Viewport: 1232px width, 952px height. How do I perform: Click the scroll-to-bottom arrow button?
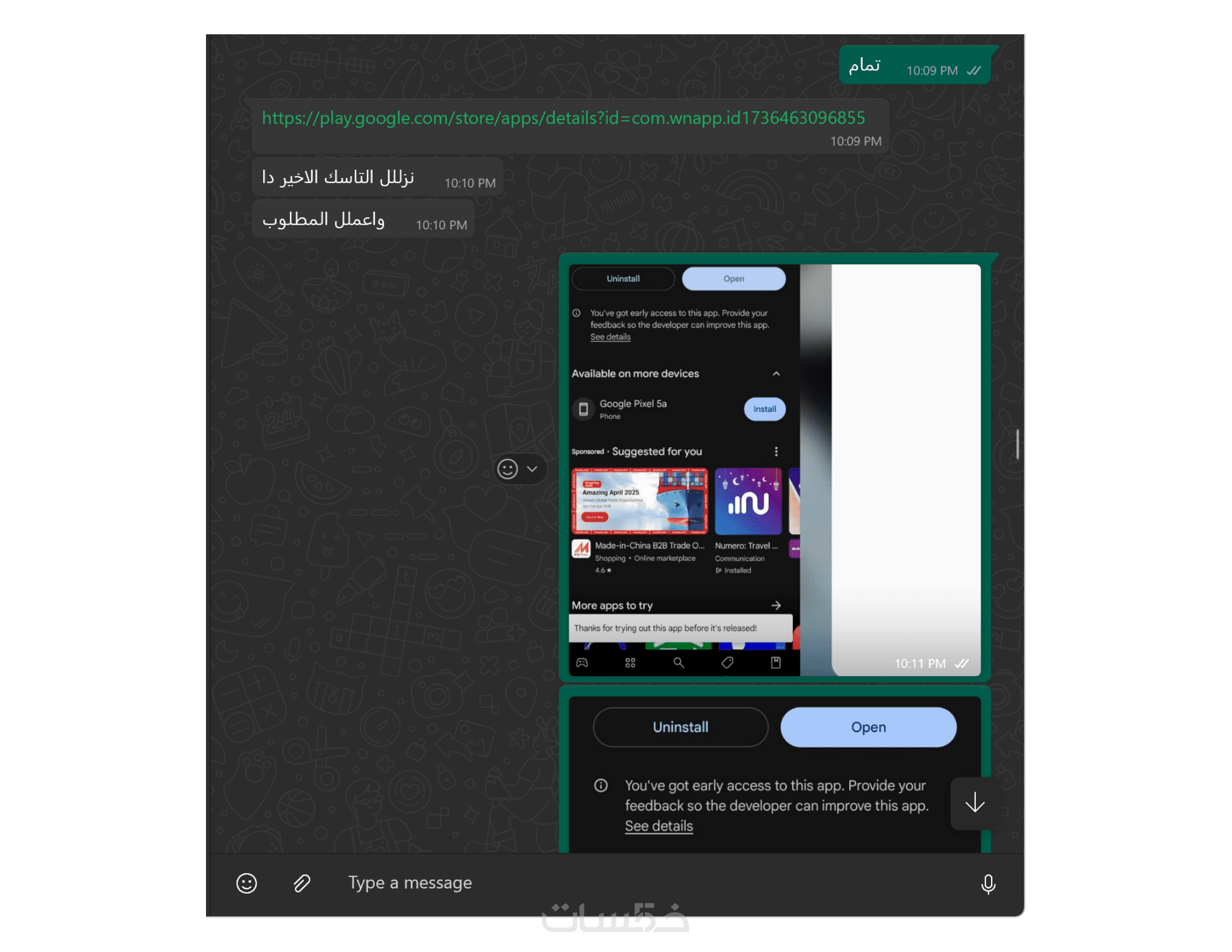coord(975,803)
